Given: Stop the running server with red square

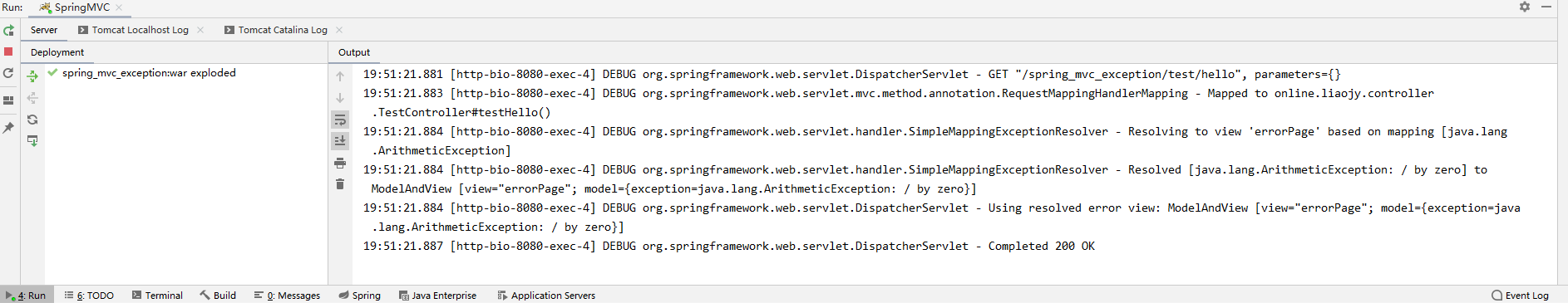Looking at the screenshot, I should (8, 51).
